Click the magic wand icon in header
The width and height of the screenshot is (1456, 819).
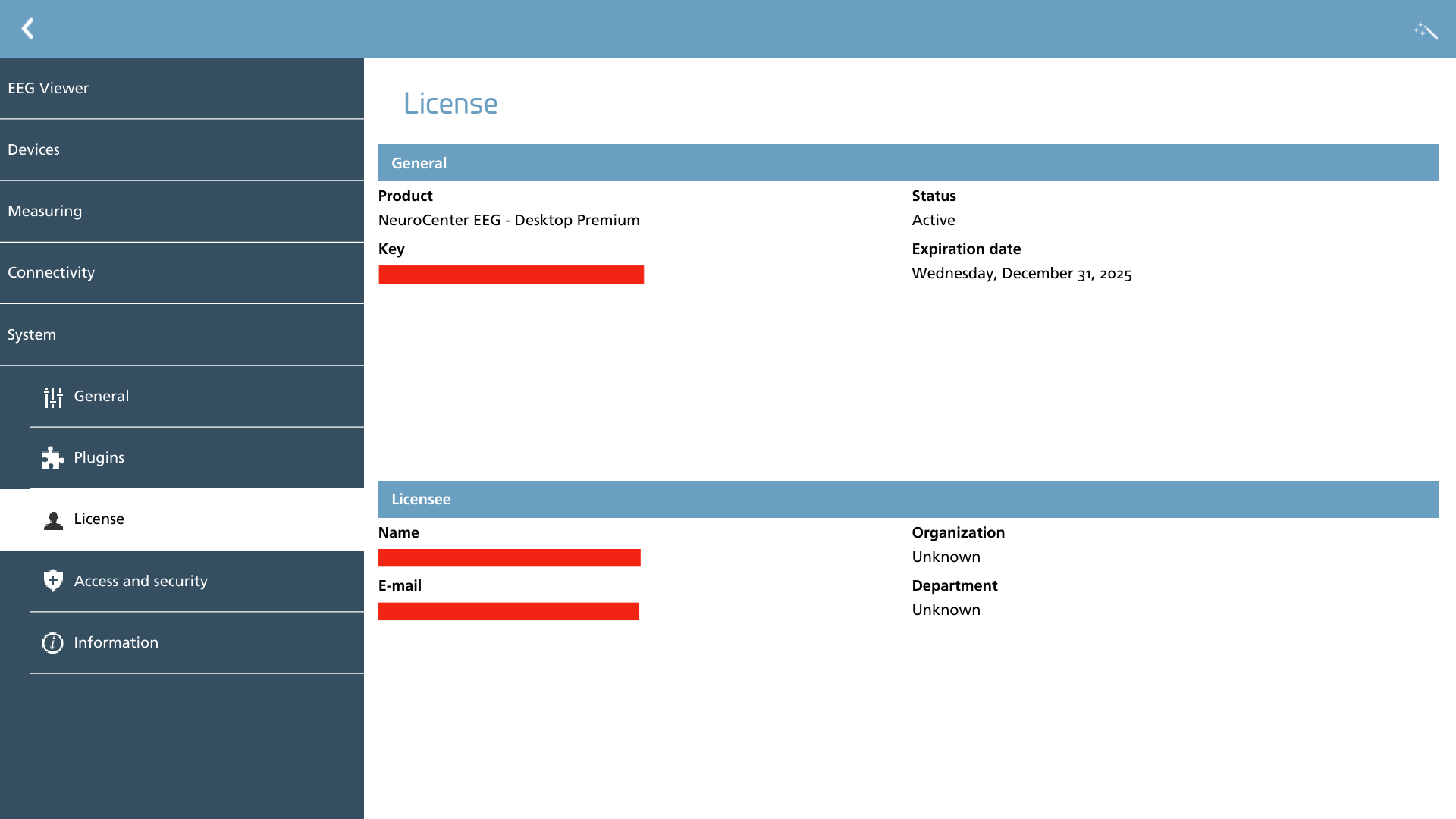pyautogui.click(x=1426, y=30)
